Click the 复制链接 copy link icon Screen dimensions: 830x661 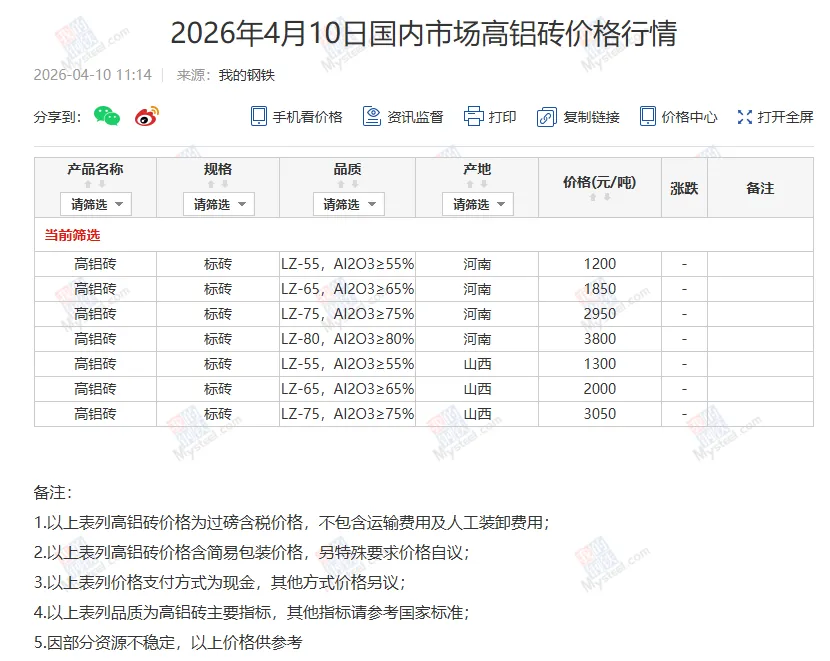coord(546,116)
